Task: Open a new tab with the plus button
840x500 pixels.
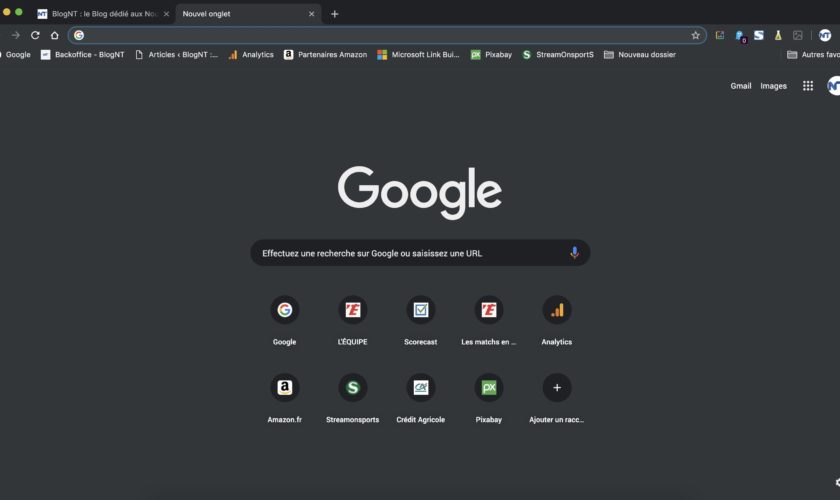Action: [335, 14]
